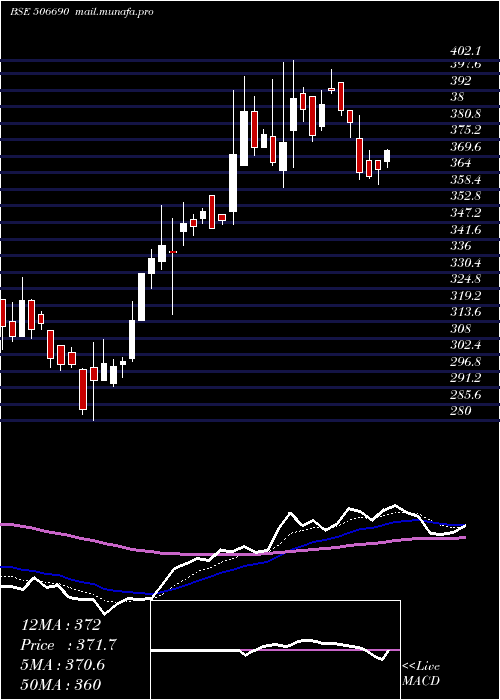
Task: Click the 380.8 price axis label
Action: (466, 114)
